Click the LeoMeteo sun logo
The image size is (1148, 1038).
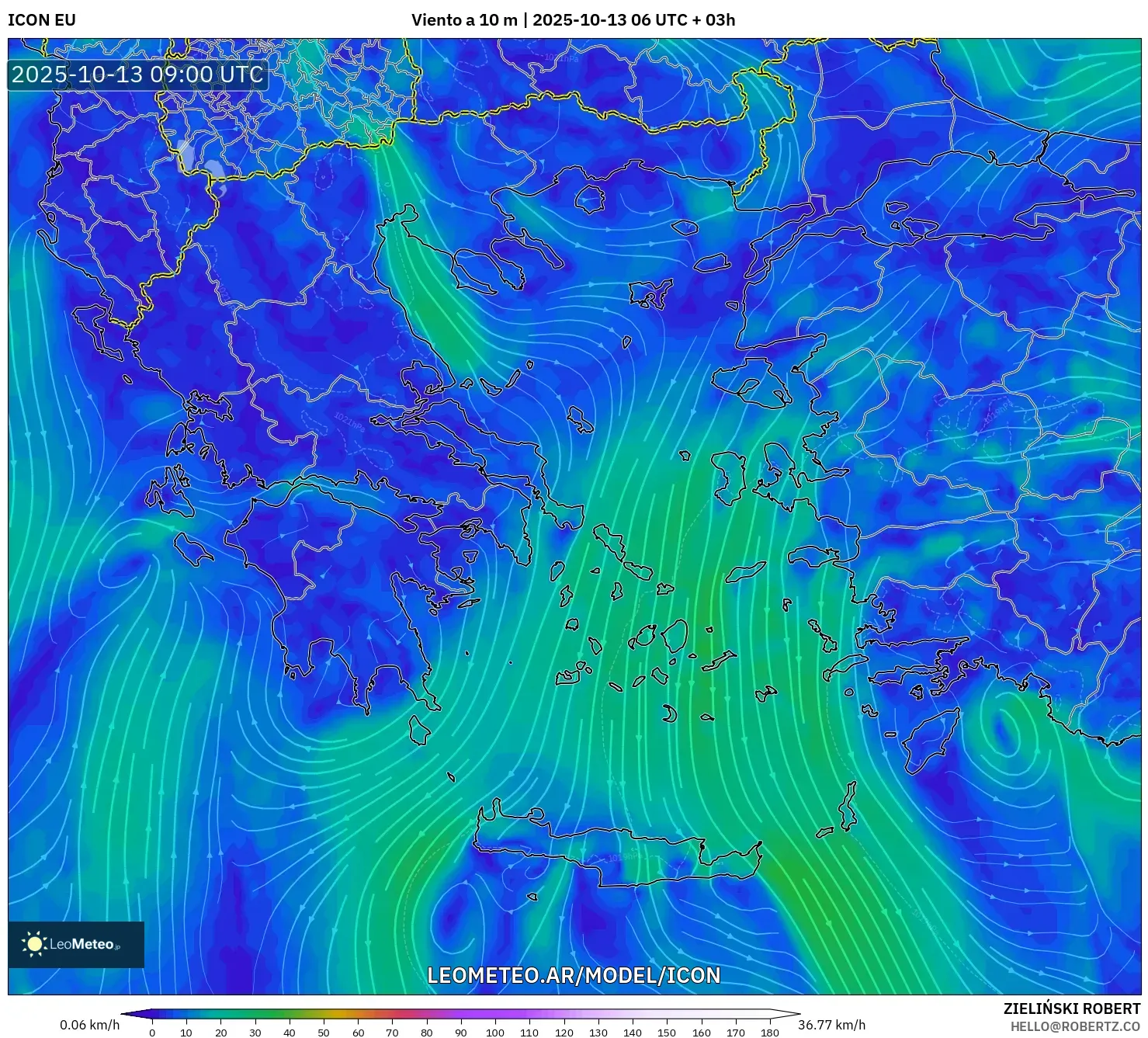[34, 944]
